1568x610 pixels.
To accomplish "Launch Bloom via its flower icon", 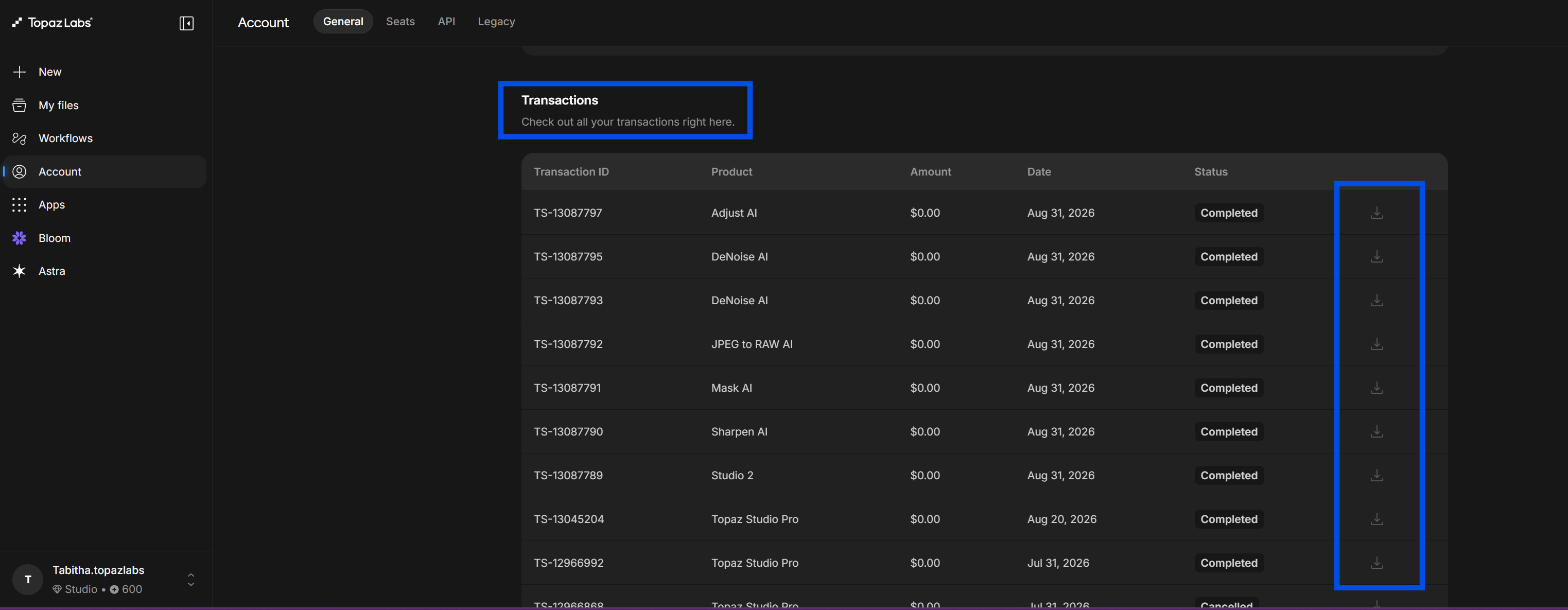I will (x=20, y=238).
